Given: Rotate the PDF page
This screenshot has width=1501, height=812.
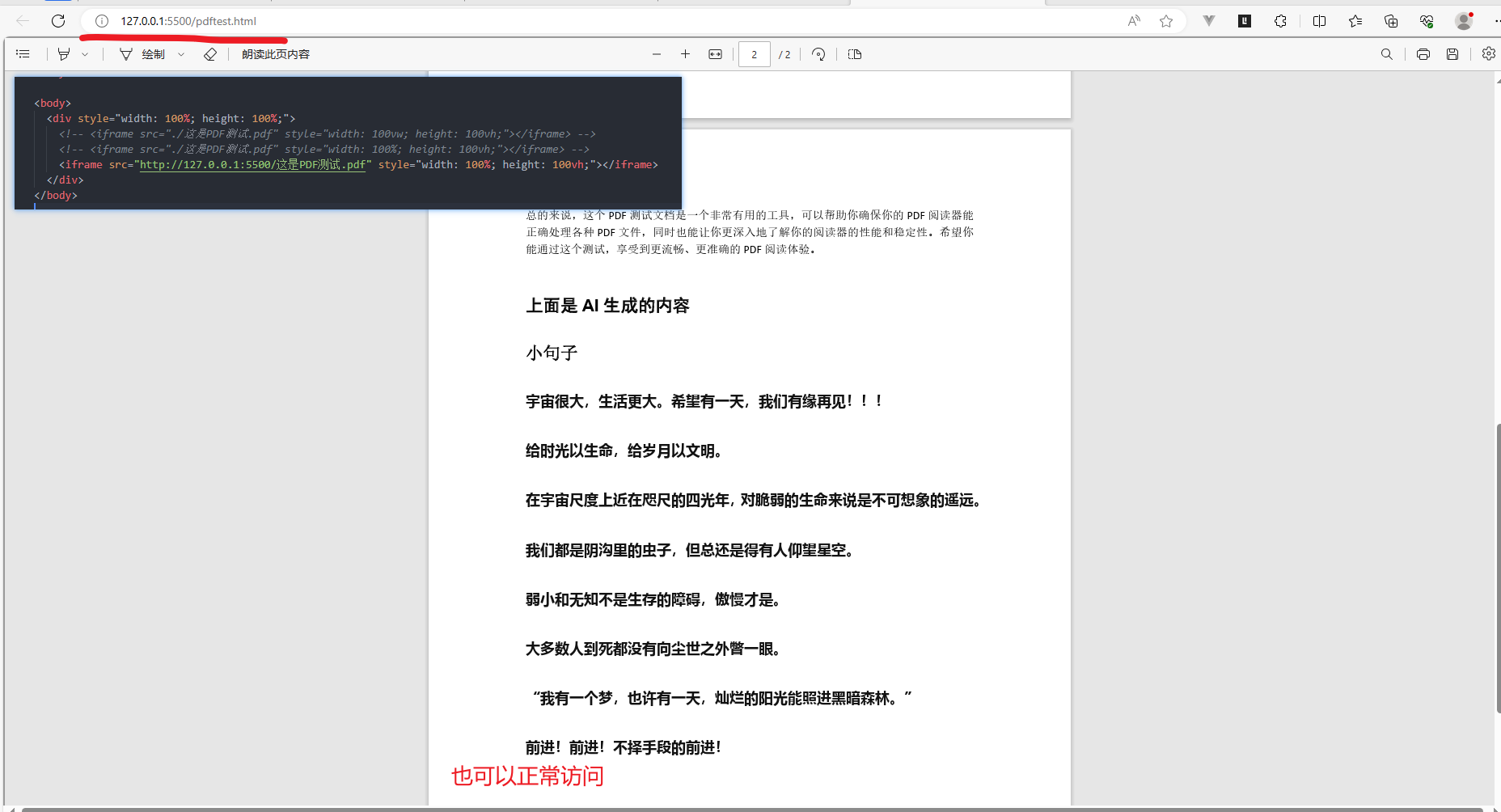Looking at the screenshot, I should (x=818, y=54).
